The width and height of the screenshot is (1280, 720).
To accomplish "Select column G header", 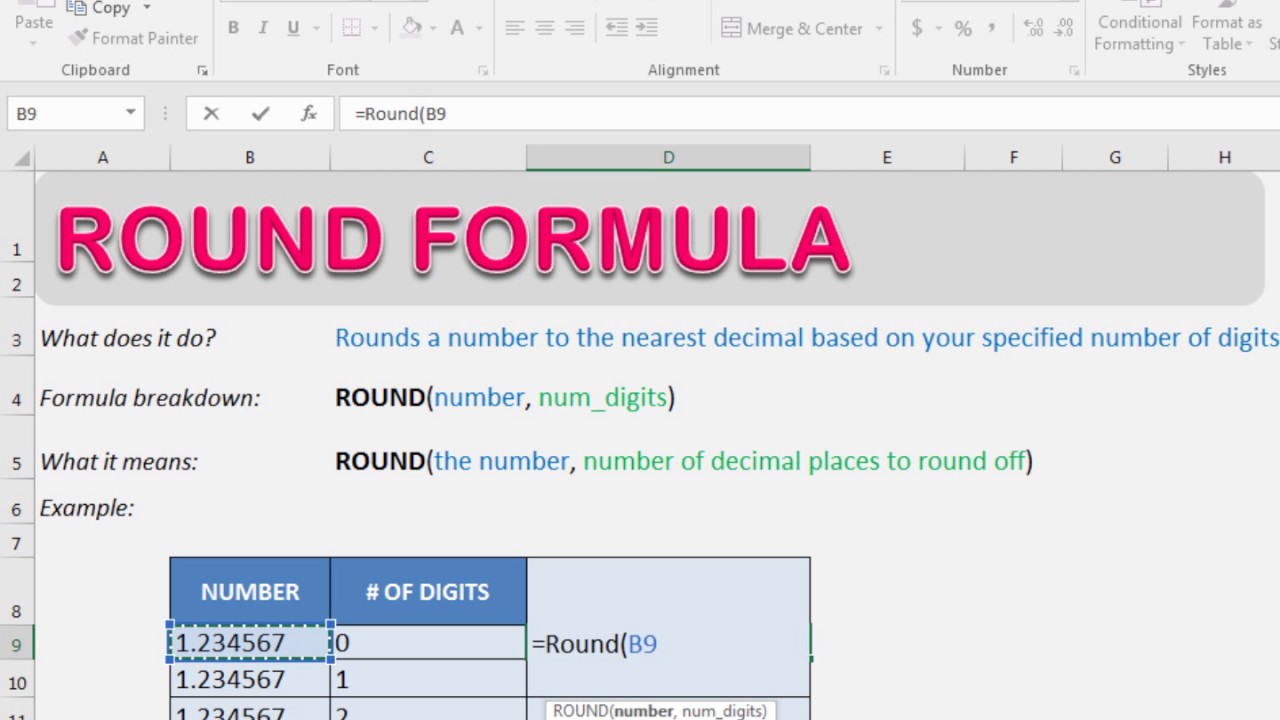I will [1115, 157].
